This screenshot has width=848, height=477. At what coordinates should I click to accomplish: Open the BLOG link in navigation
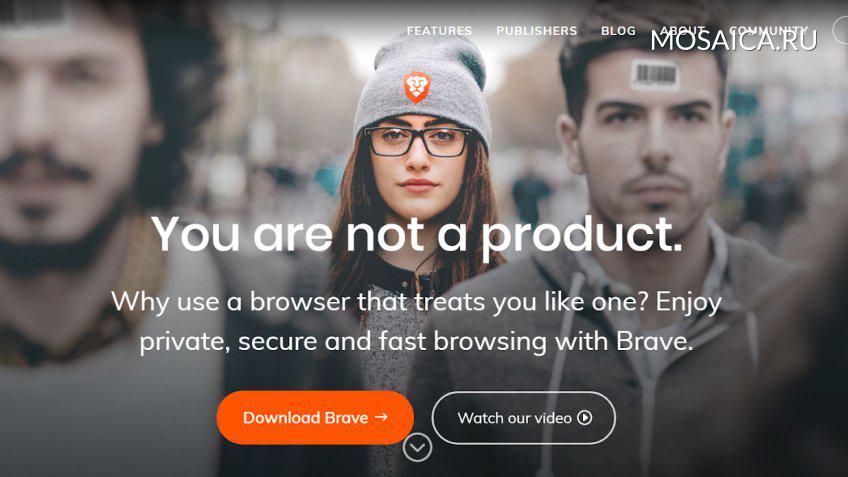coord(618,31)
